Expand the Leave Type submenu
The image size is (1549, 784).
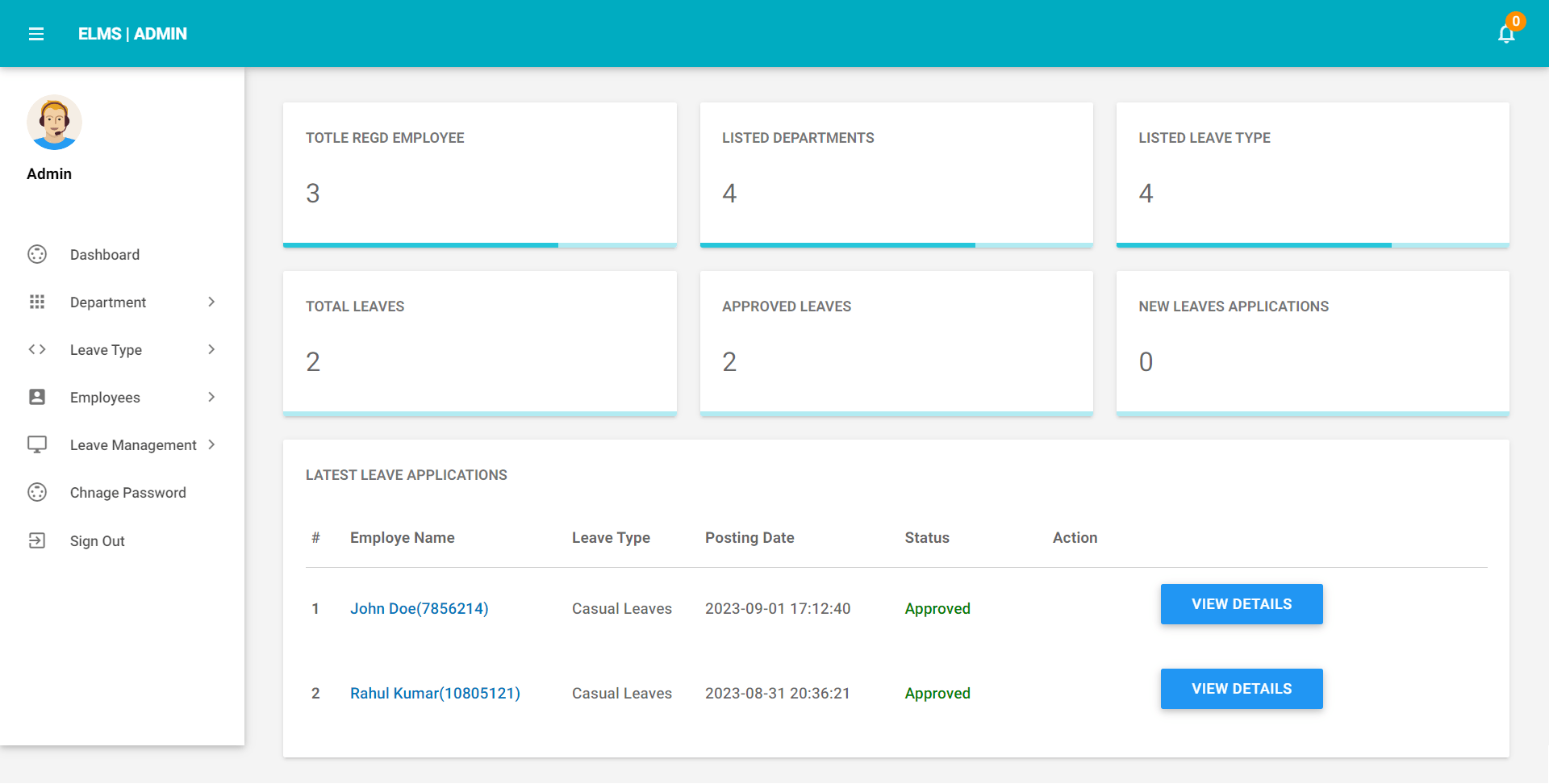(x=211, y=349)
